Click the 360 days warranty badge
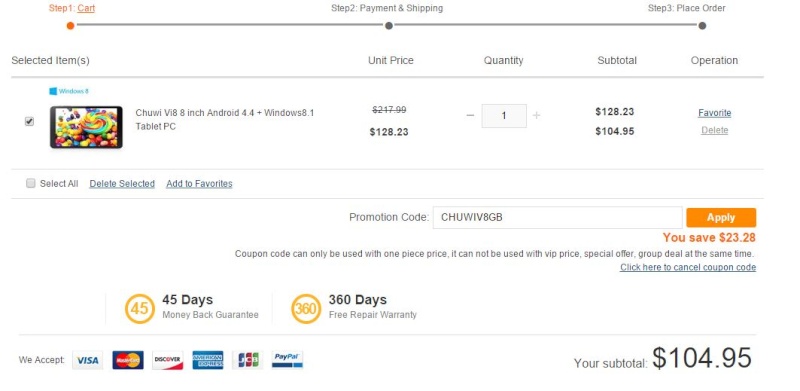Screen dimensions: 800x391 306,309
